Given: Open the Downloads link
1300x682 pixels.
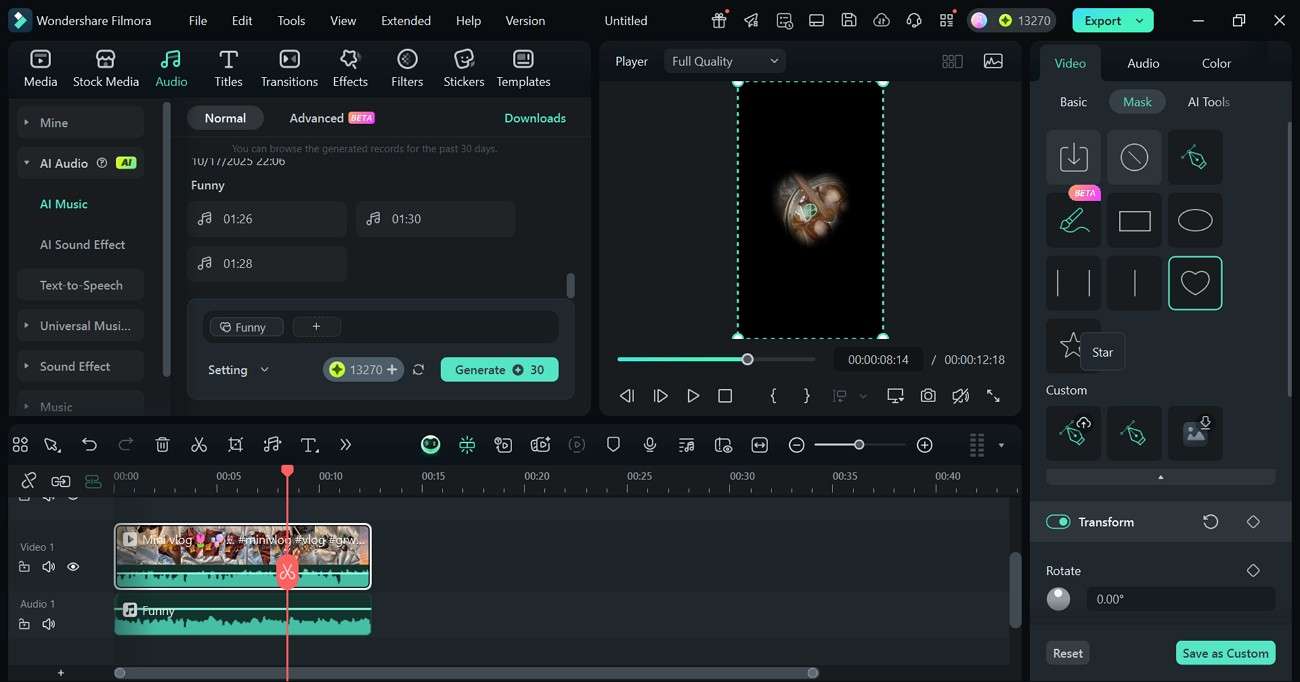Looking at the screenshot, I should pyautogui.click(x=535, y=118).
